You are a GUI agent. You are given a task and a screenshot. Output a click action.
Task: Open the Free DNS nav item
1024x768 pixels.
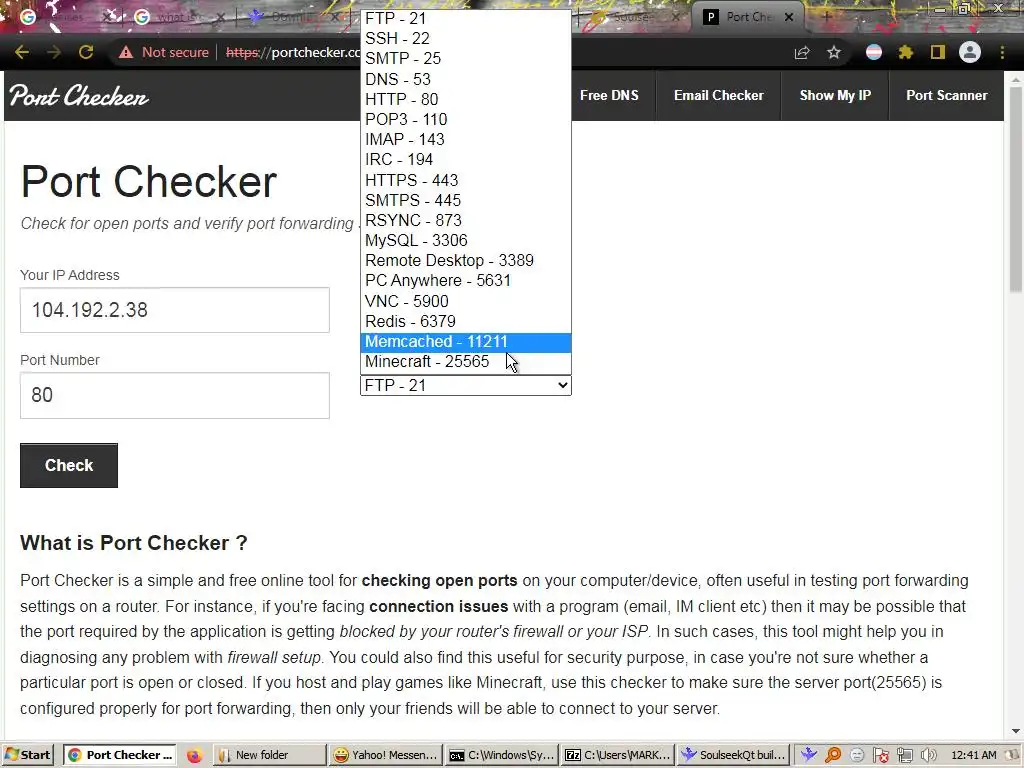[x=609, y=95]
